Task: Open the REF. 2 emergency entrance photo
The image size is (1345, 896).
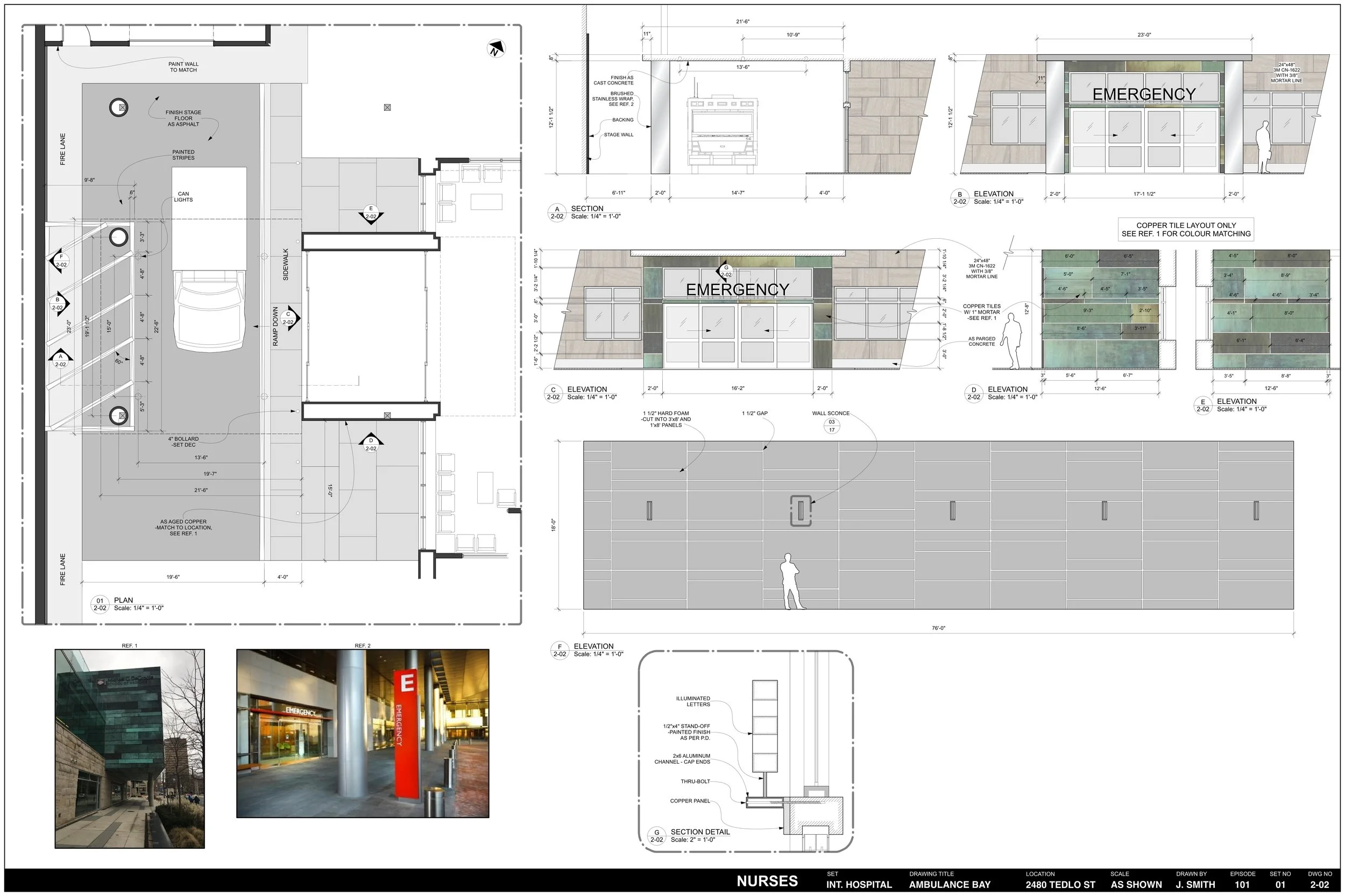Action: [x=363, y=733]
